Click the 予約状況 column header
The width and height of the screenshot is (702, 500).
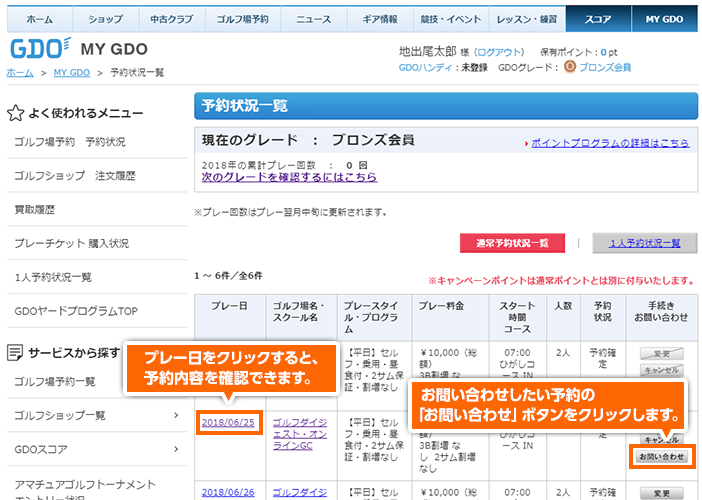click(x=603, y=317)
